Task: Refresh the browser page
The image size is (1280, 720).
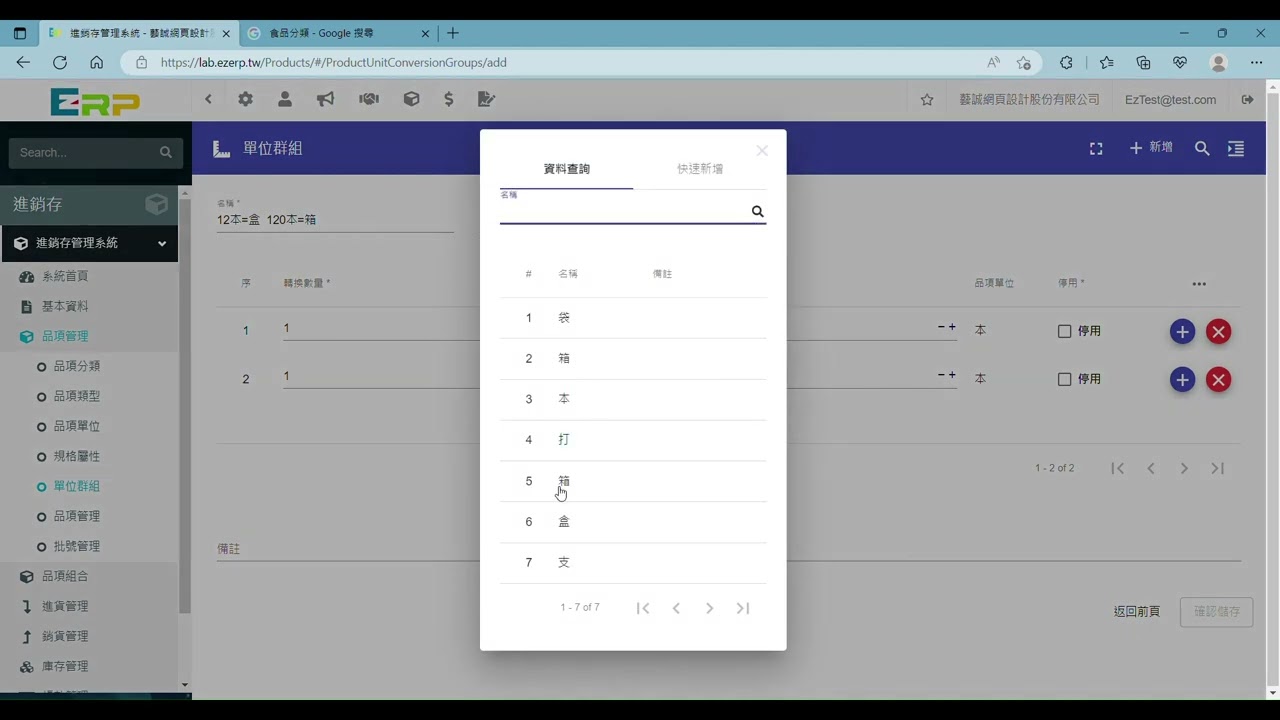Action: tap(60, 62)
